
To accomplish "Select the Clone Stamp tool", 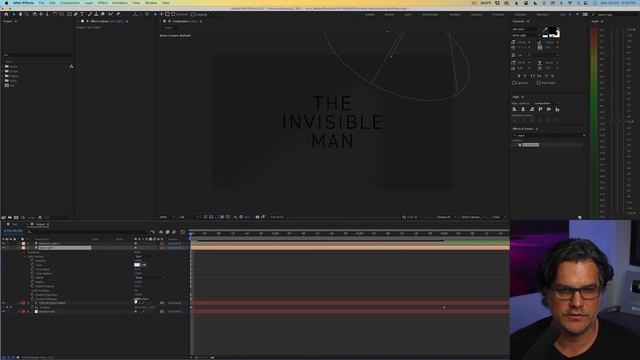I will pos(96,14).
